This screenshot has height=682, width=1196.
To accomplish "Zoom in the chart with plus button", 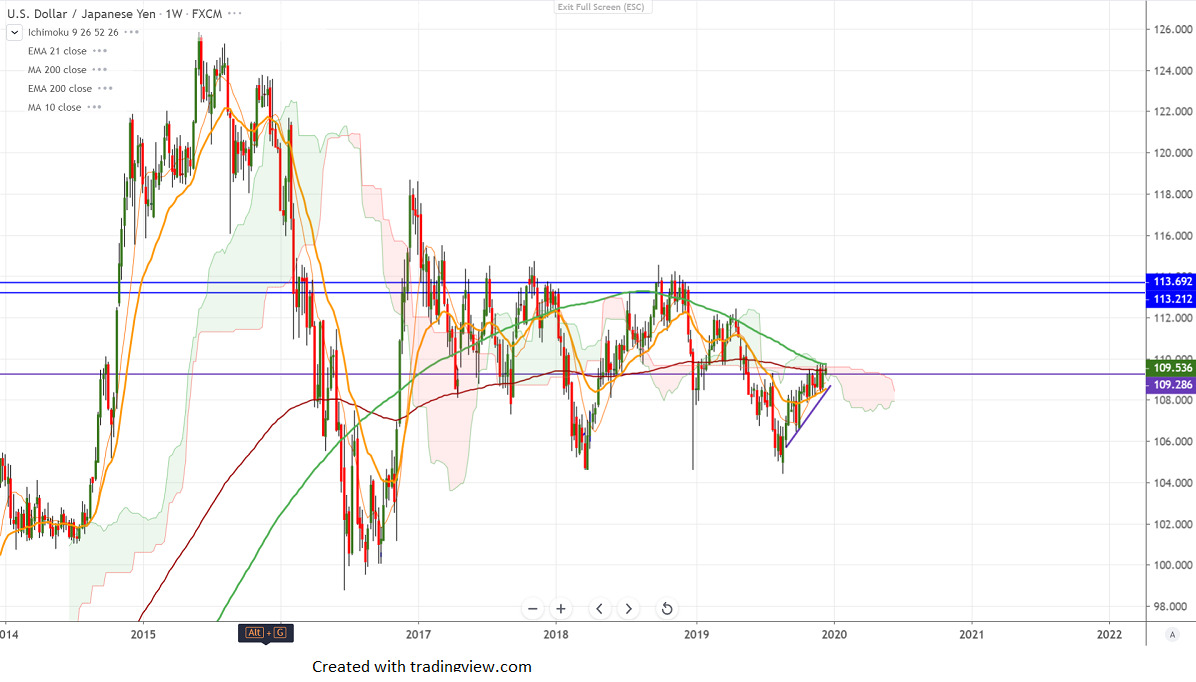I will 561,609.
